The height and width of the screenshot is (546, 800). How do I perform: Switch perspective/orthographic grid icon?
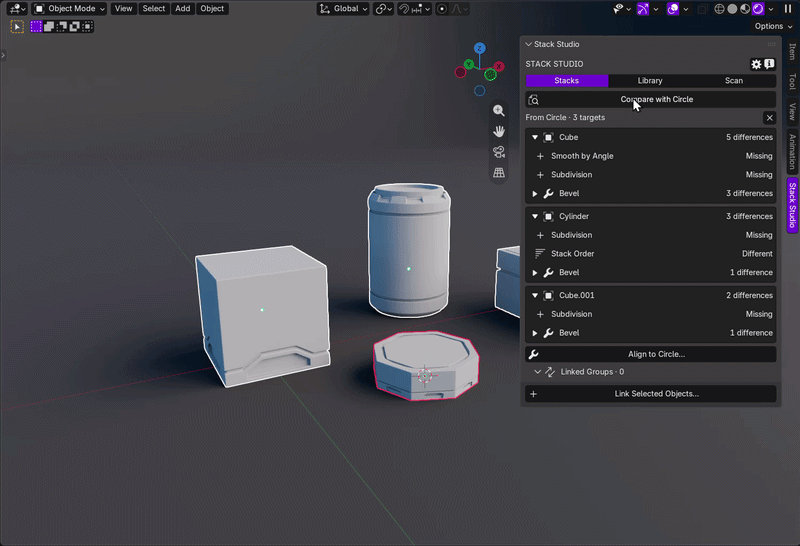[499, 172]
